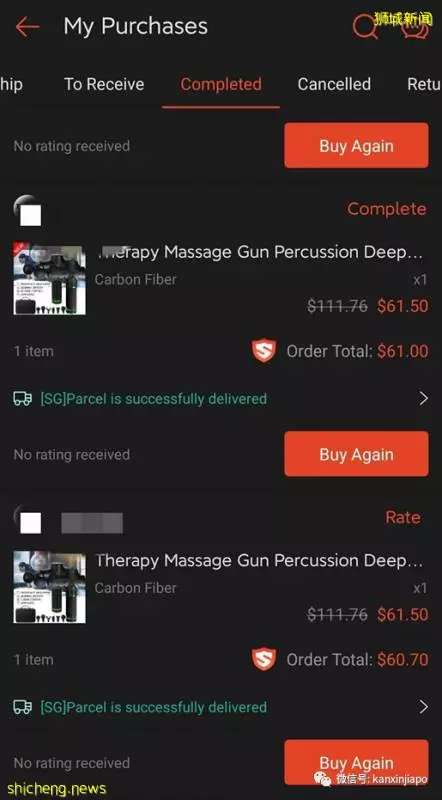Tap delivery truck icon of second massage gun order
This screenshot has height=800, width=442.
[22, 707]
